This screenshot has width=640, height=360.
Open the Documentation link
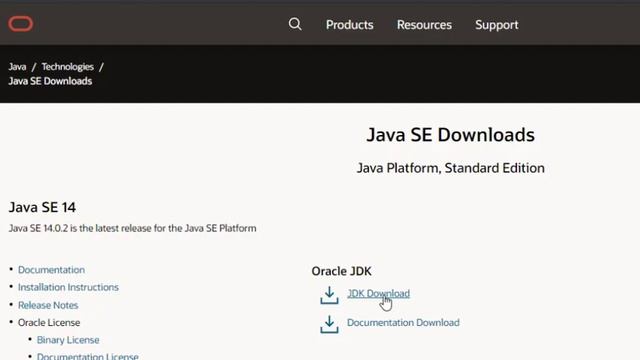(x=51, y=270)
